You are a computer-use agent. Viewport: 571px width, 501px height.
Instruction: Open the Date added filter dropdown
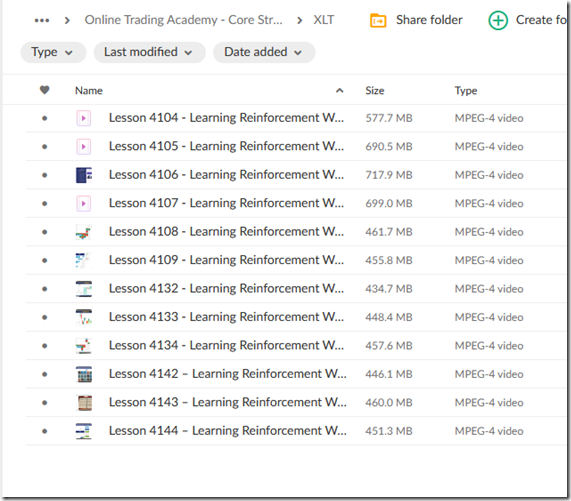pyautogui.click(x=264, y=52)
